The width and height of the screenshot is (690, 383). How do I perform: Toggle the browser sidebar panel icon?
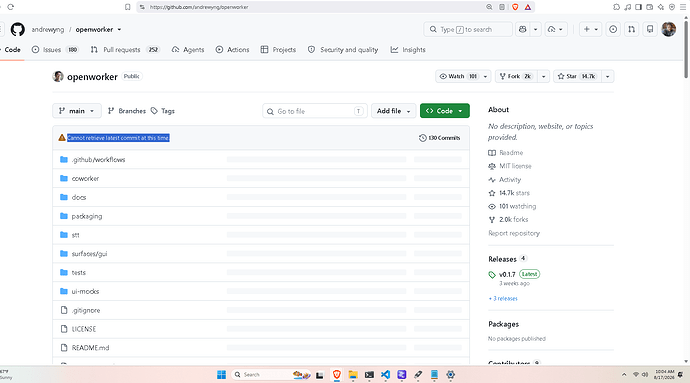click(x=639, y=7)
